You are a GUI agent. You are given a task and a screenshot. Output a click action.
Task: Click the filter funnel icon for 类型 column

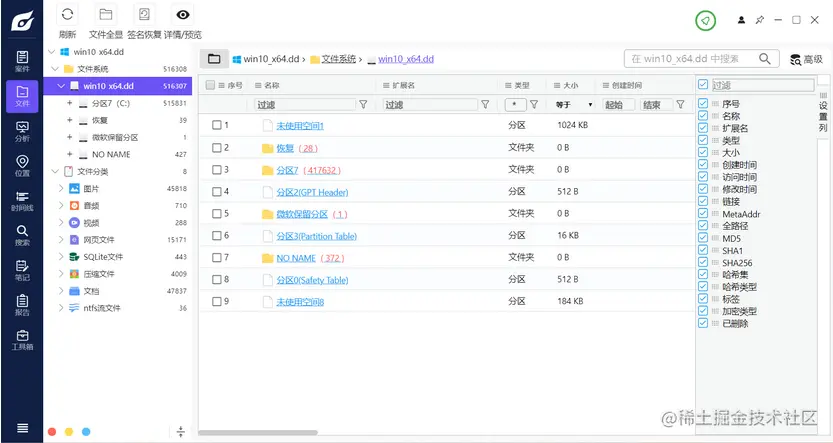534,105
